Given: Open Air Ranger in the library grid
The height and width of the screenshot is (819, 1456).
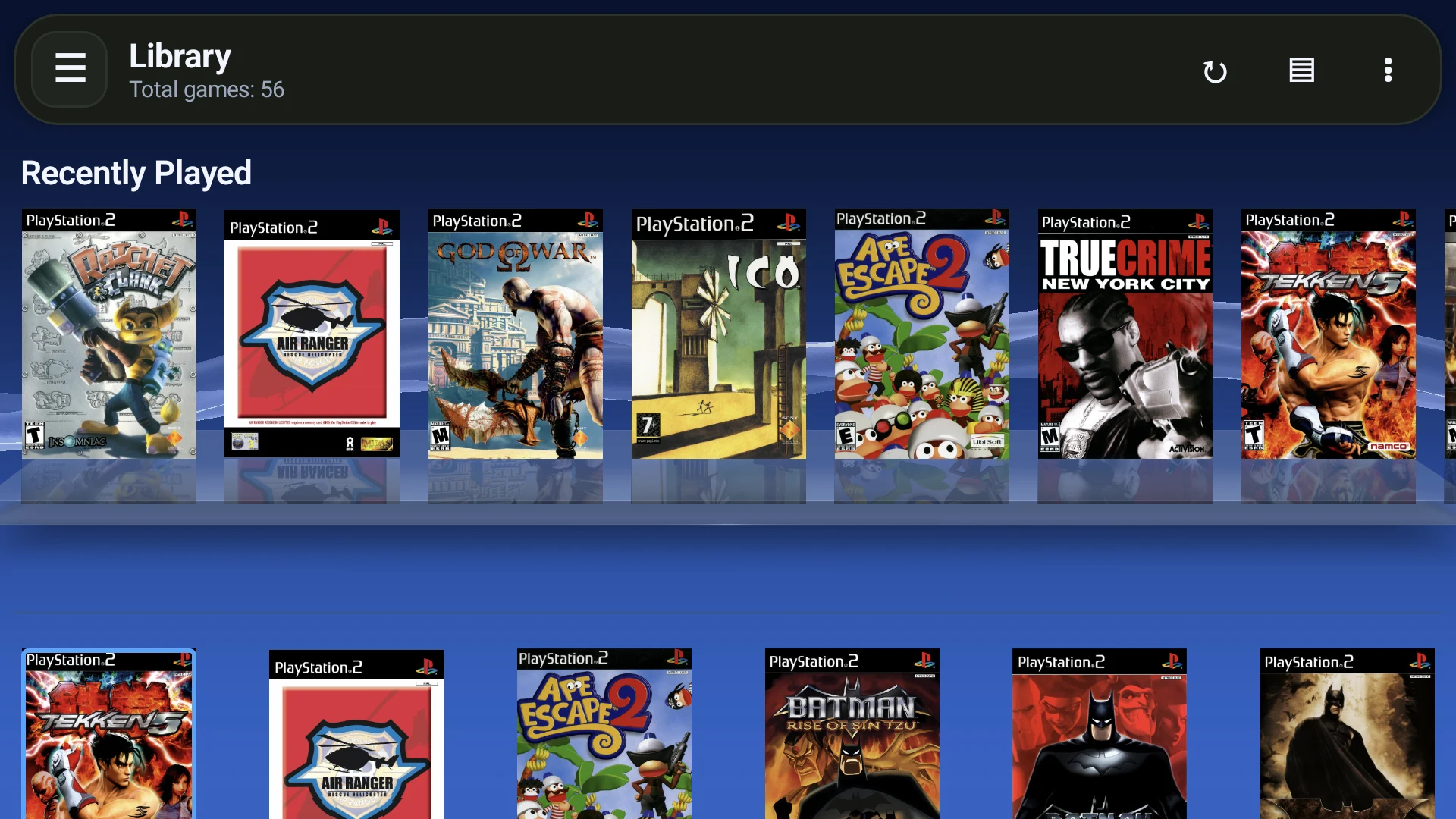Looking at the screenshot, I should [356, 734].
